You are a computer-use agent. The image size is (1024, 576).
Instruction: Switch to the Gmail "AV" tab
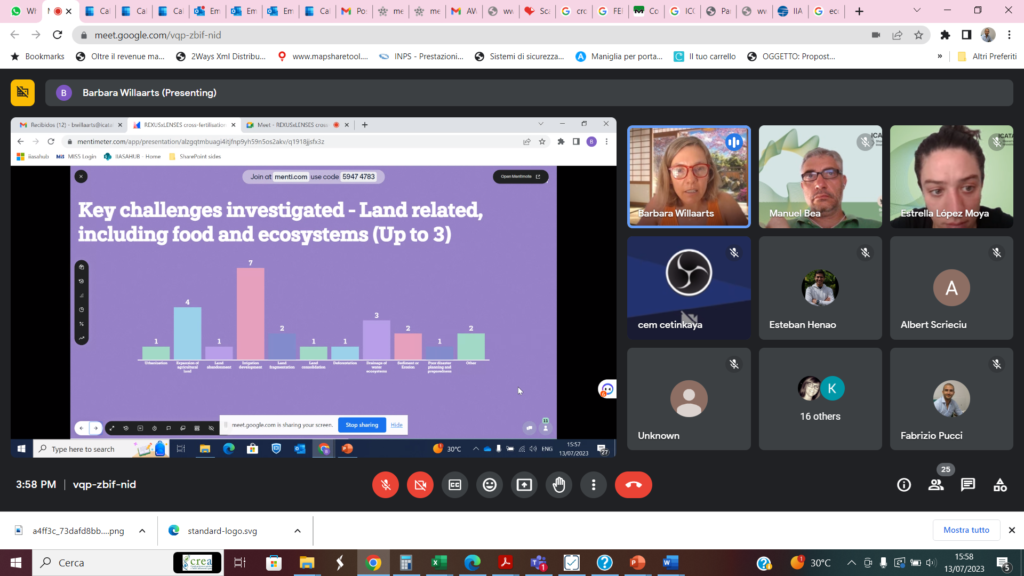pyautogui.click(x=464, y=11)
